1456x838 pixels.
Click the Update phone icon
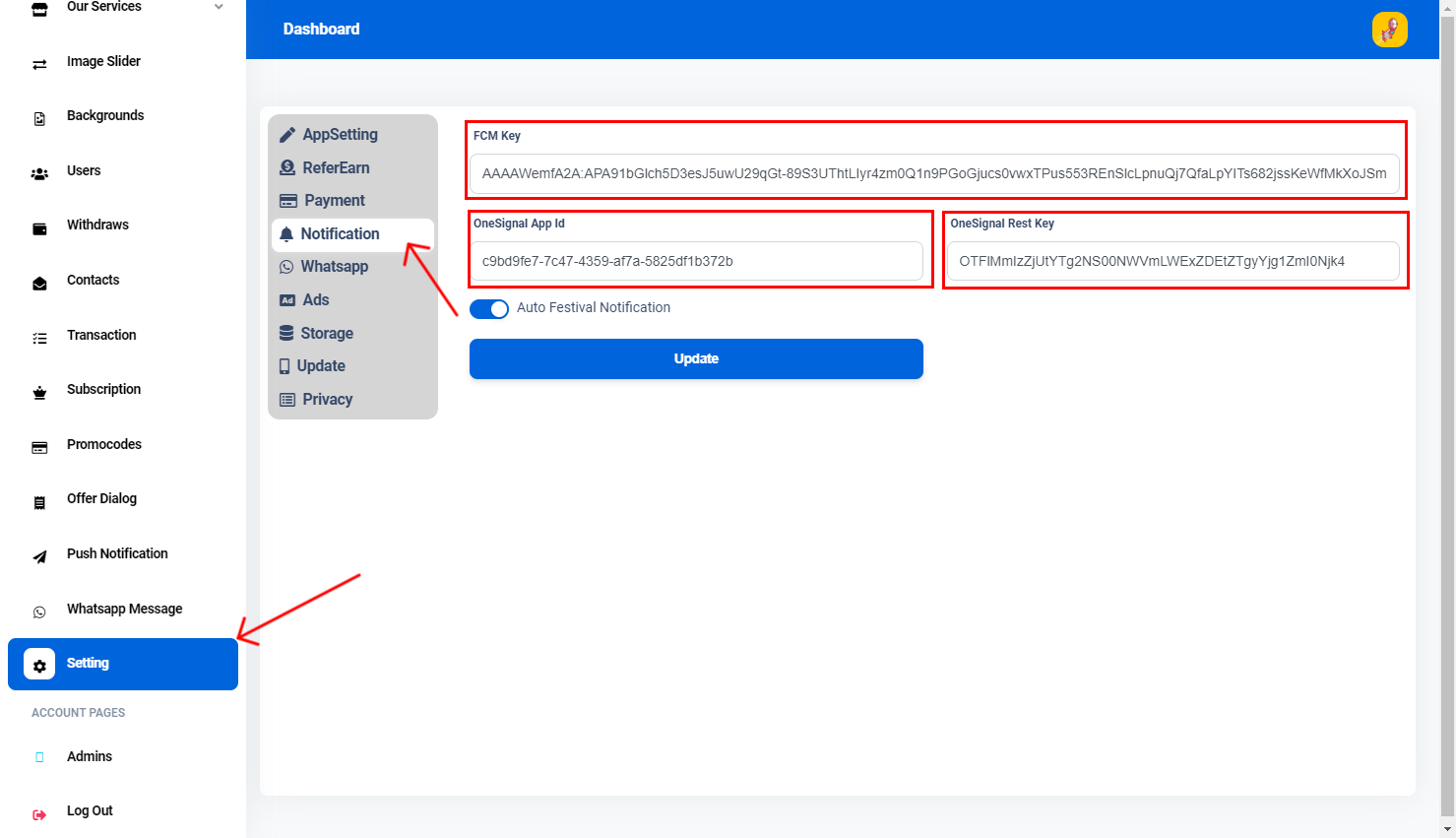(x=285, y=366)
